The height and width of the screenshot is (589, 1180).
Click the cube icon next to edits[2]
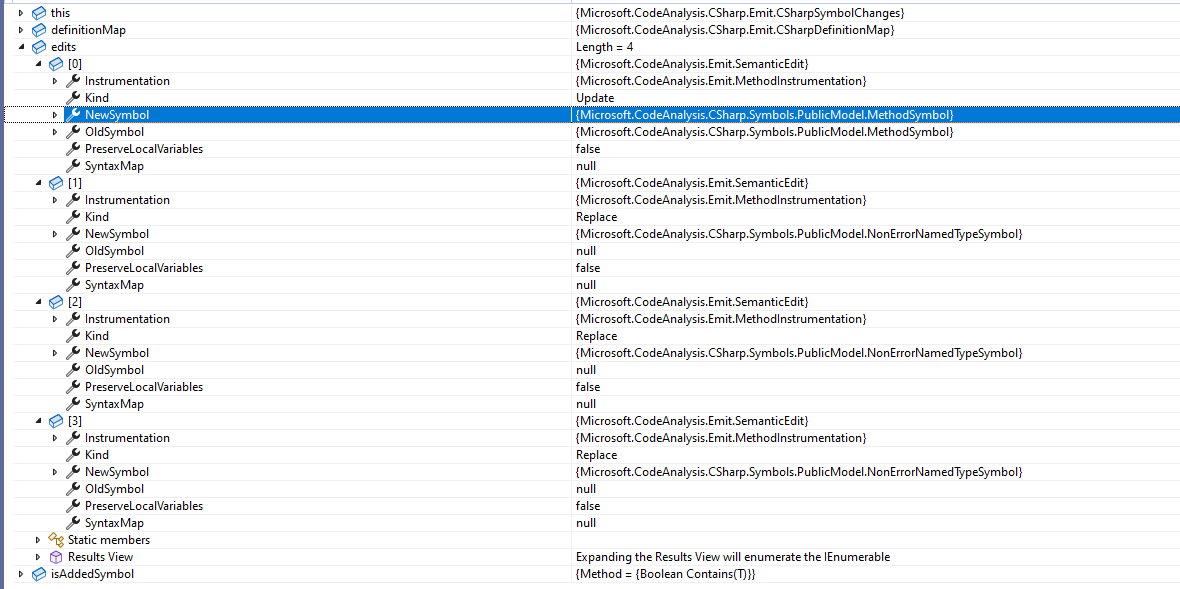coord(56,301)
